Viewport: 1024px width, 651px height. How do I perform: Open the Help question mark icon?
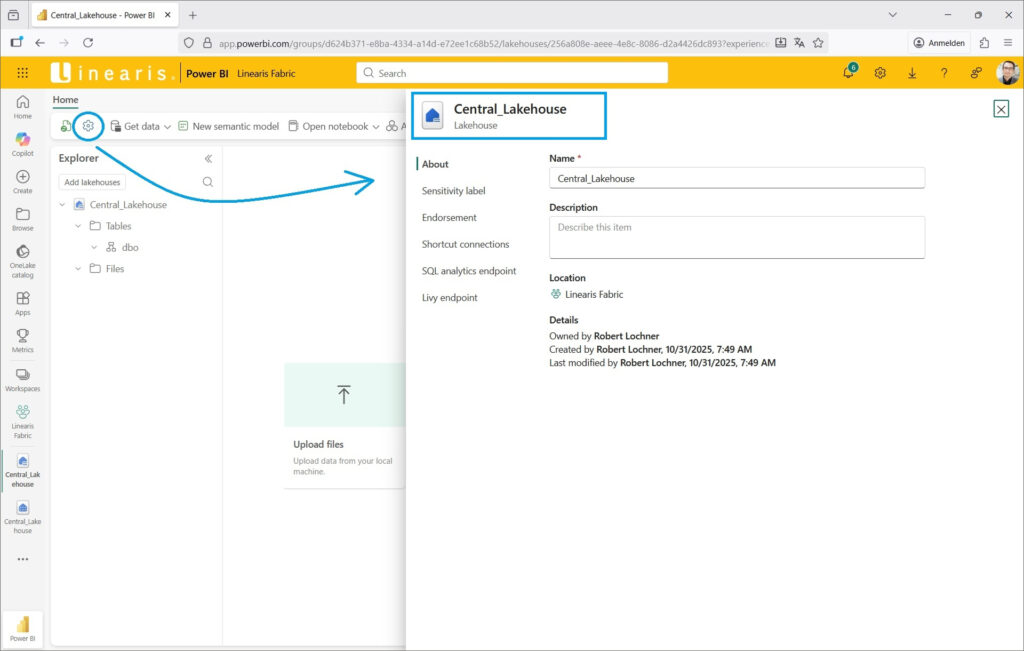coord(944,73)
